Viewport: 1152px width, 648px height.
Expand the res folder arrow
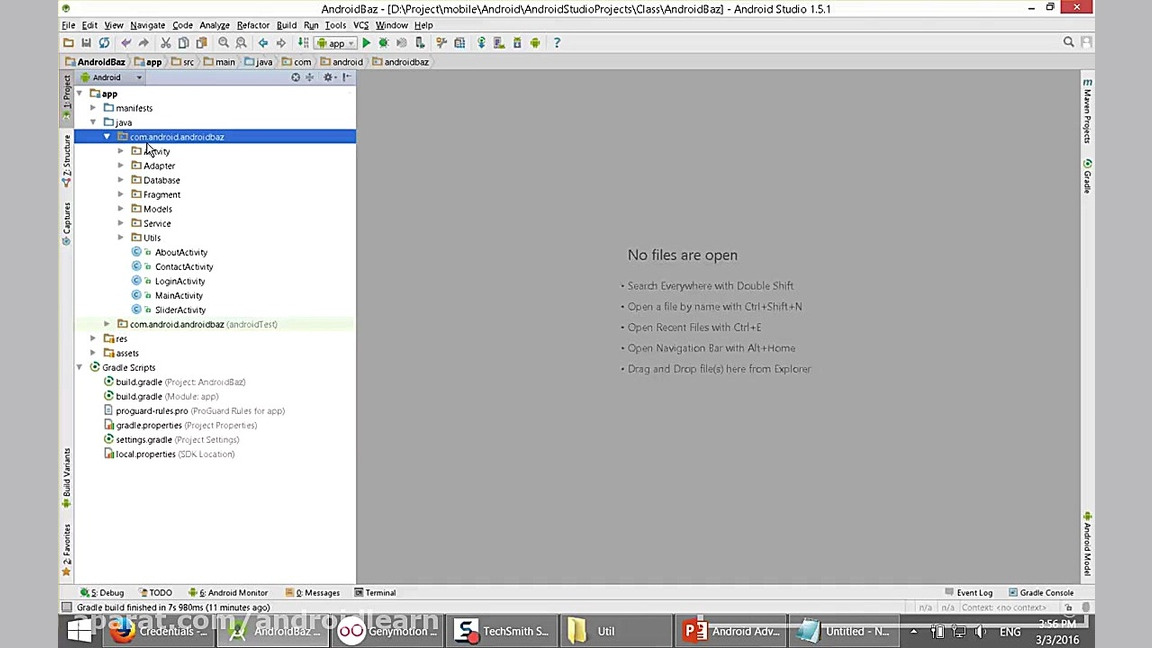coord(93,338)
